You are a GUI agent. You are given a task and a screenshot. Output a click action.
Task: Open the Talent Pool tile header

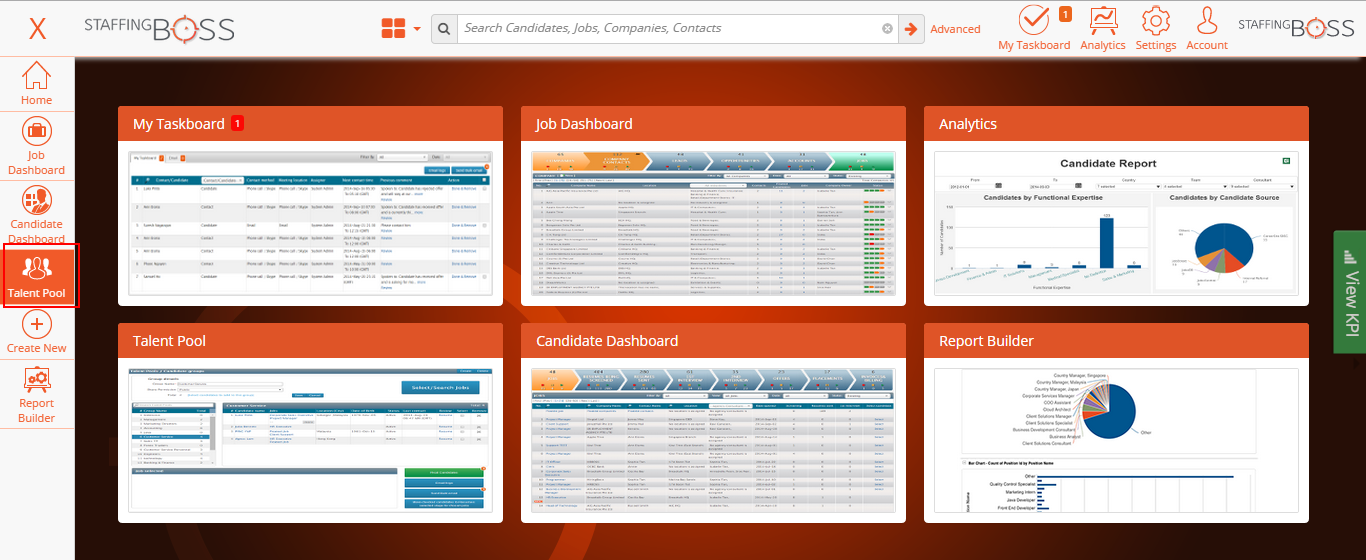310,341
